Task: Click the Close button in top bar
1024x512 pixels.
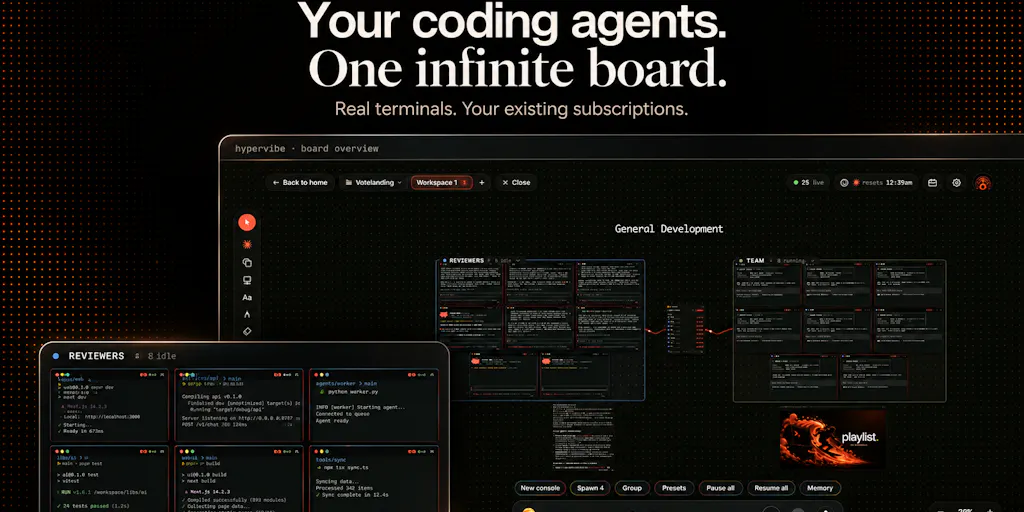Action: click(x=516, y=183)
